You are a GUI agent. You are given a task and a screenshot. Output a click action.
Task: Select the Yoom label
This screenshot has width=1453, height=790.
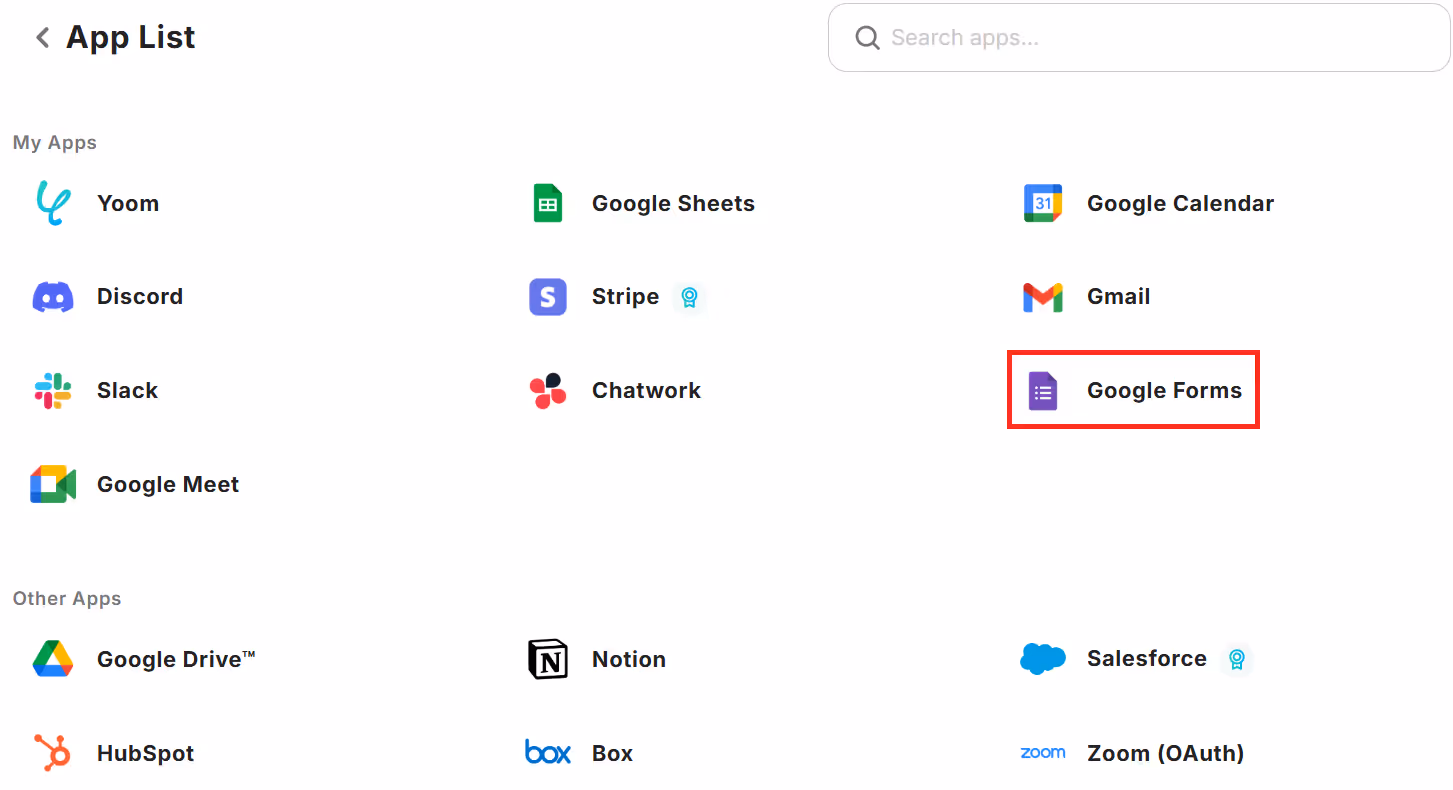coord(128,203)
